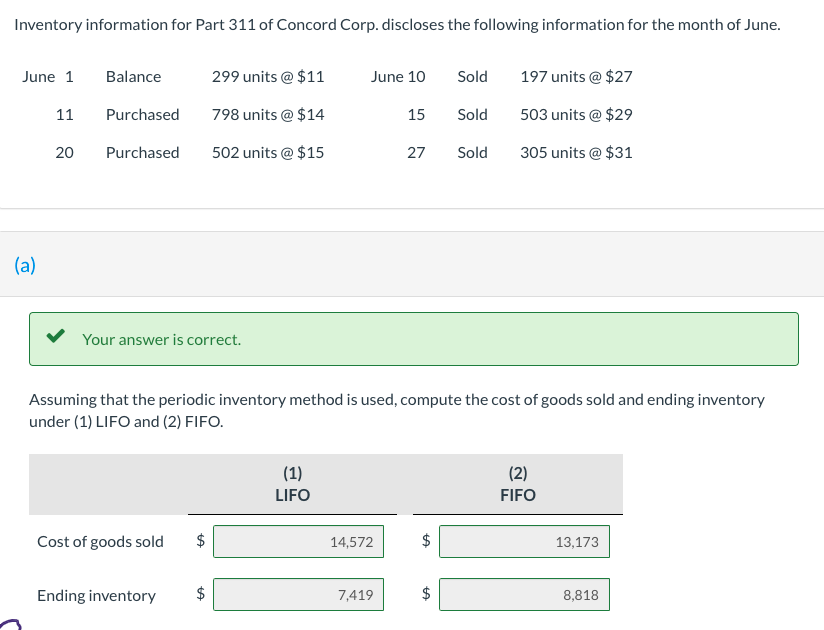The height and width of the screenshot is (630, 824).
Task: Click the "197 units @ $27" sale entry
Action: [576, 77]
